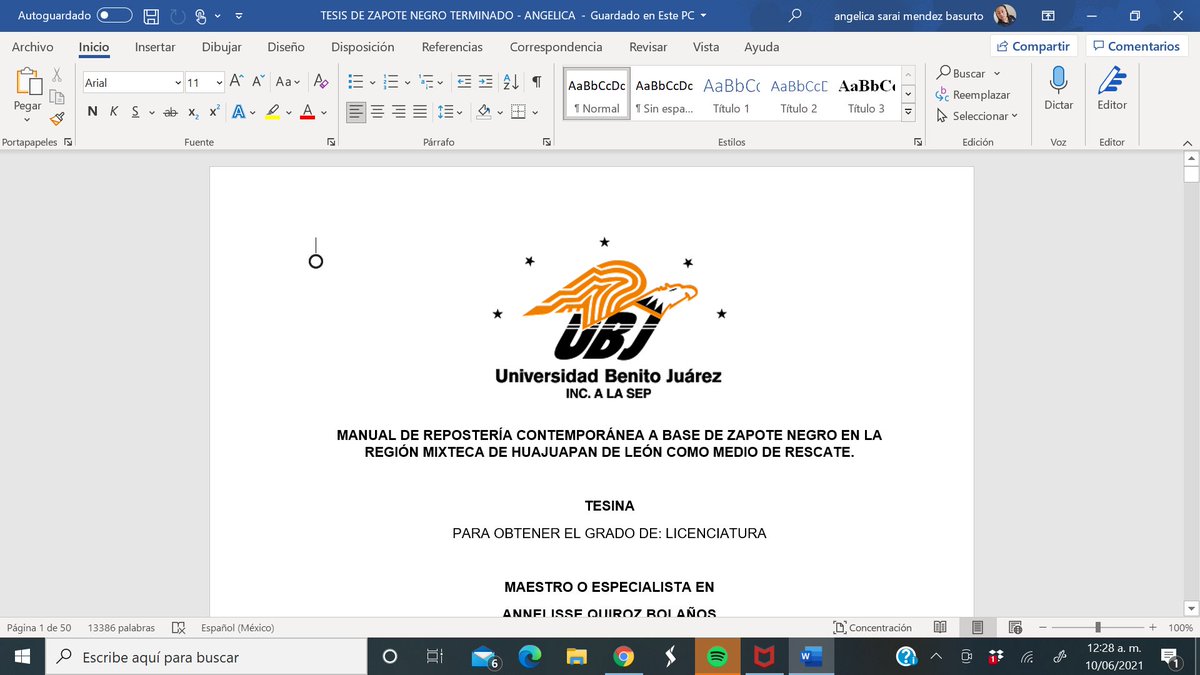
Task: Clear all text formatting
Action: pyautogui.click(x=321, y=83)
